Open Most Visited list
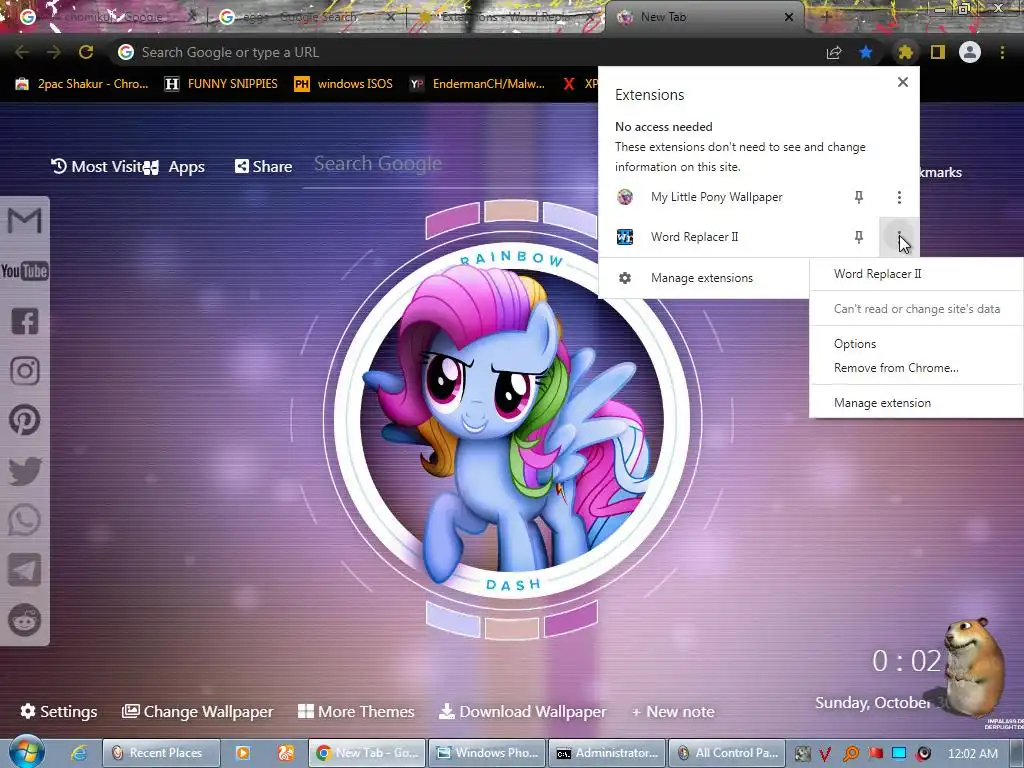This screenshot has height=768, width=1024. tap(97, 167)
